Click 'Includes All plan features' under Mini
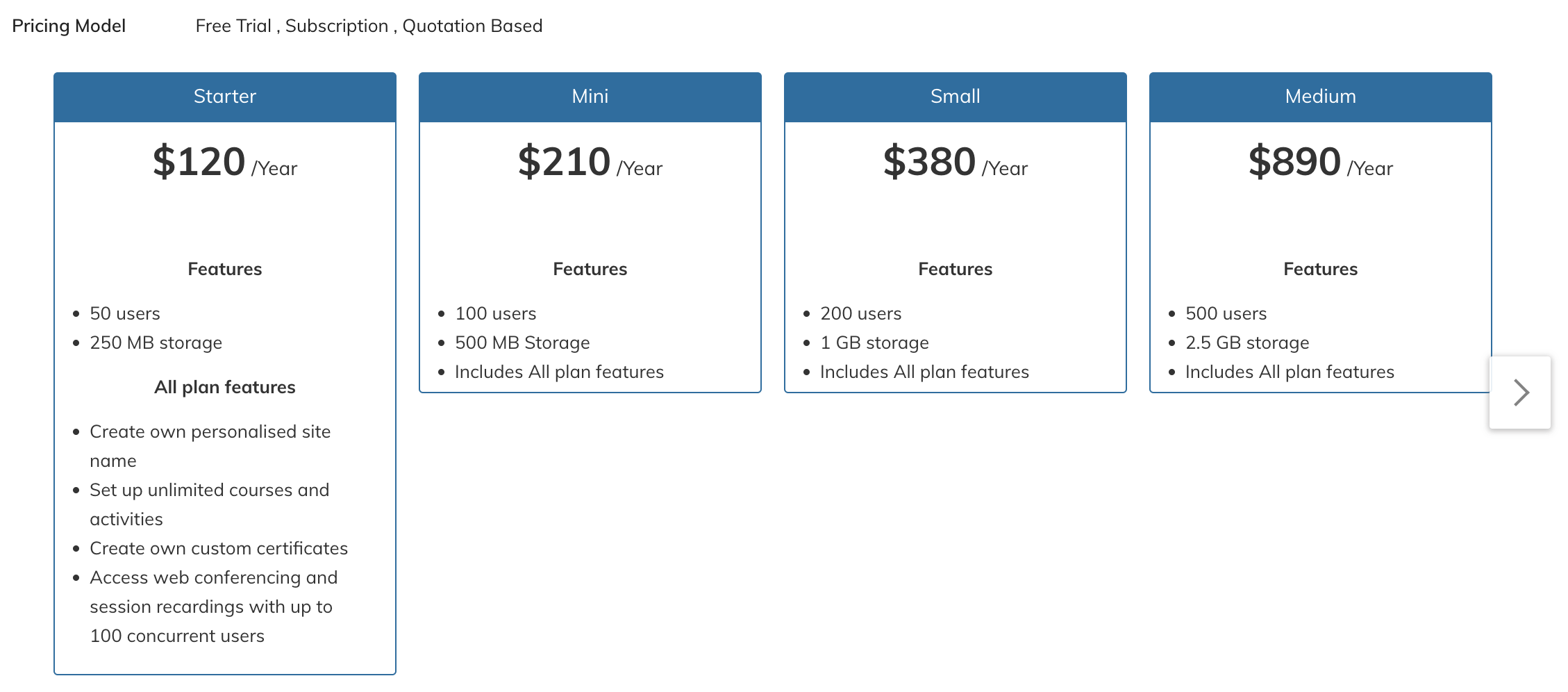Viewport: 1568px width, 692px height. pyautogui.click(x=559, y=372)
